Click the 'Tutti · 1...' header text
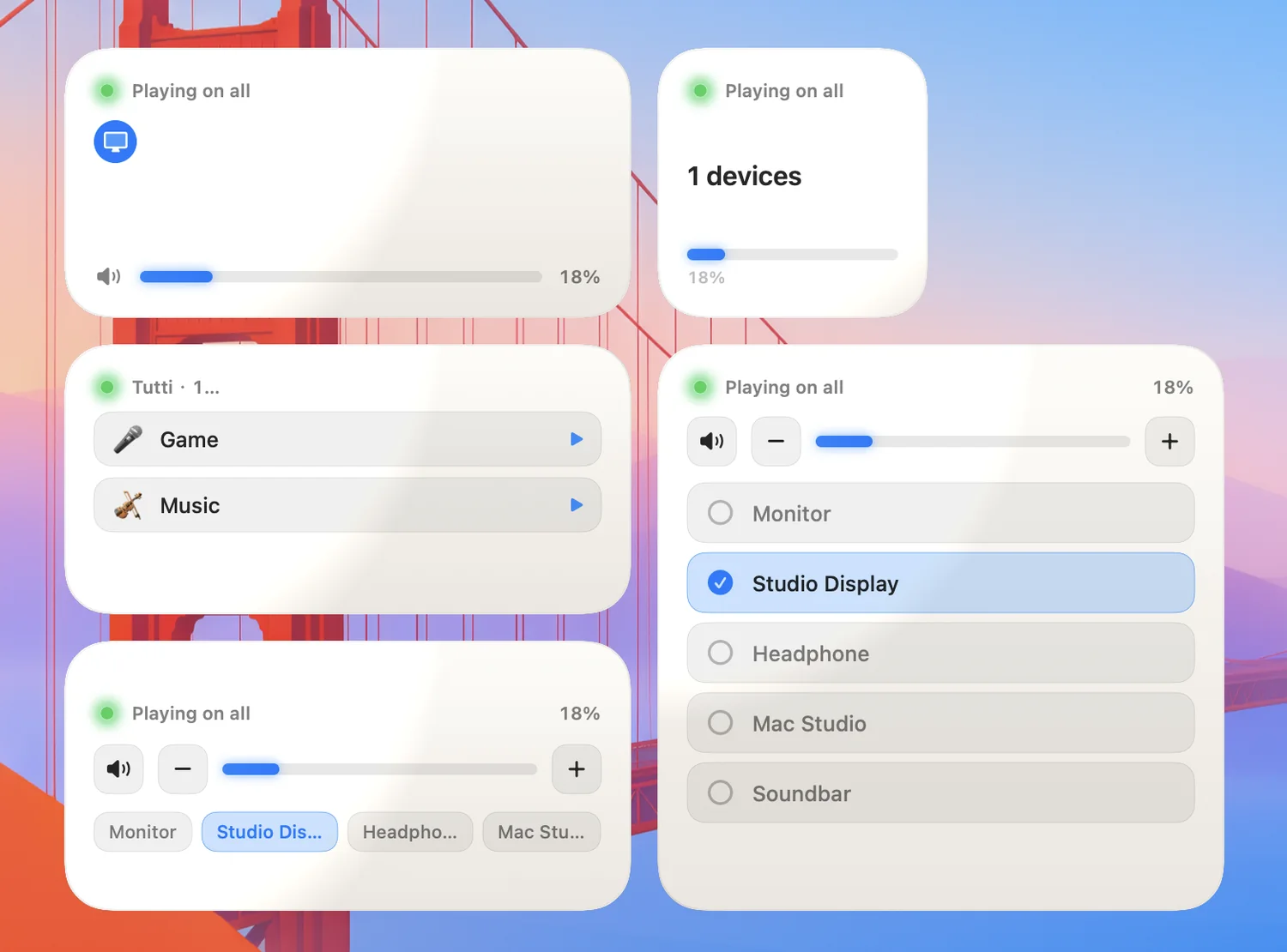This screenshot has height=952, width=1287. pyautogui.click(x=176, y=387)
